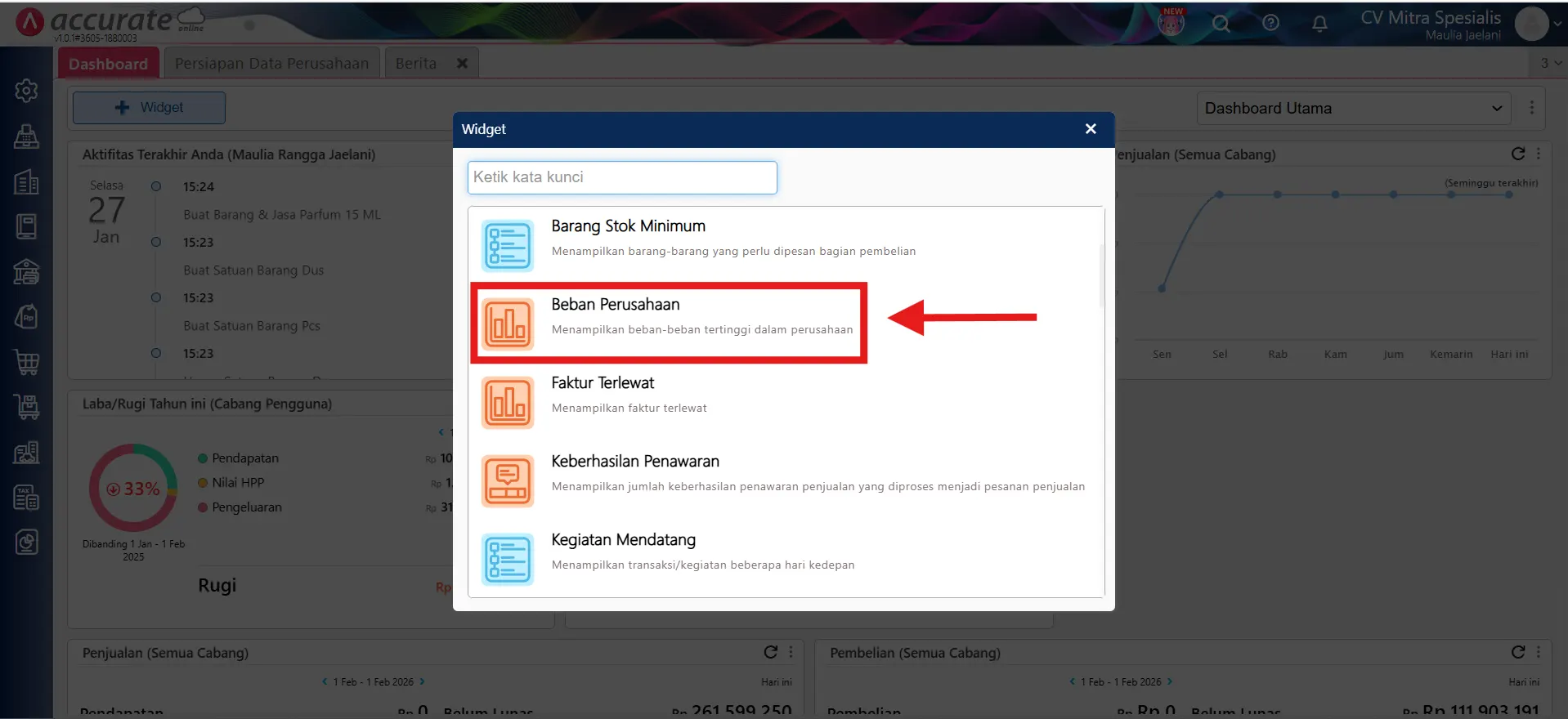Click the 1 Feb - 1 Feb 2026 Penjualan date range

click(x=373, y=681)
